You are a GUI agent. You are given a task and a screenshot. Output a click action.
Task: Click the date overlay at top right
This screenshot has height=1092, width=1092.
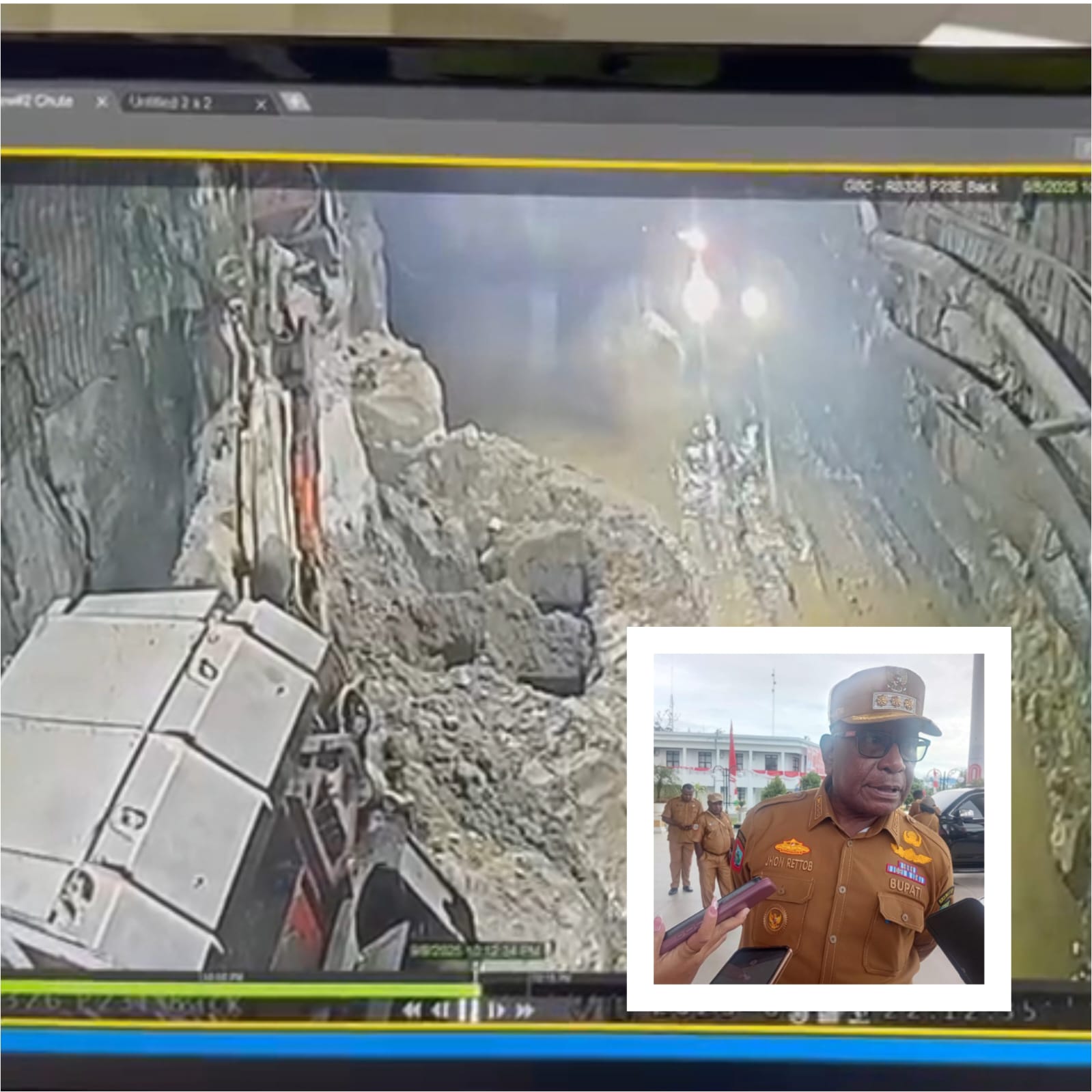tap(1055, 186)
